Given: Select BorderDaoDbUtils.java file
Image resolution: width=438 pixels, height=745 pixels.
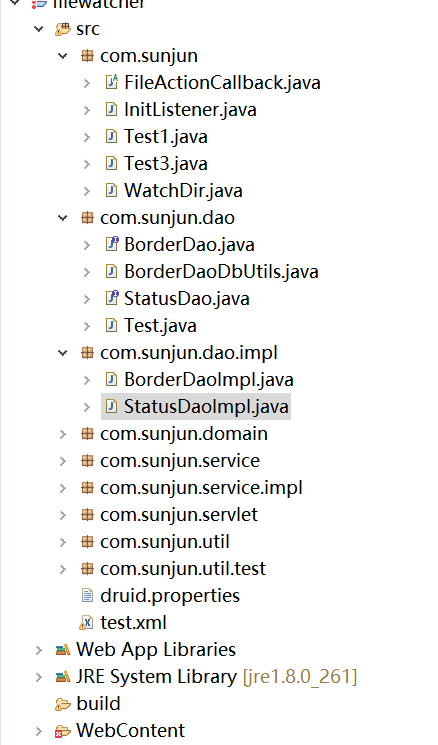Looking at the screenshot, I should tap(221, 272).
